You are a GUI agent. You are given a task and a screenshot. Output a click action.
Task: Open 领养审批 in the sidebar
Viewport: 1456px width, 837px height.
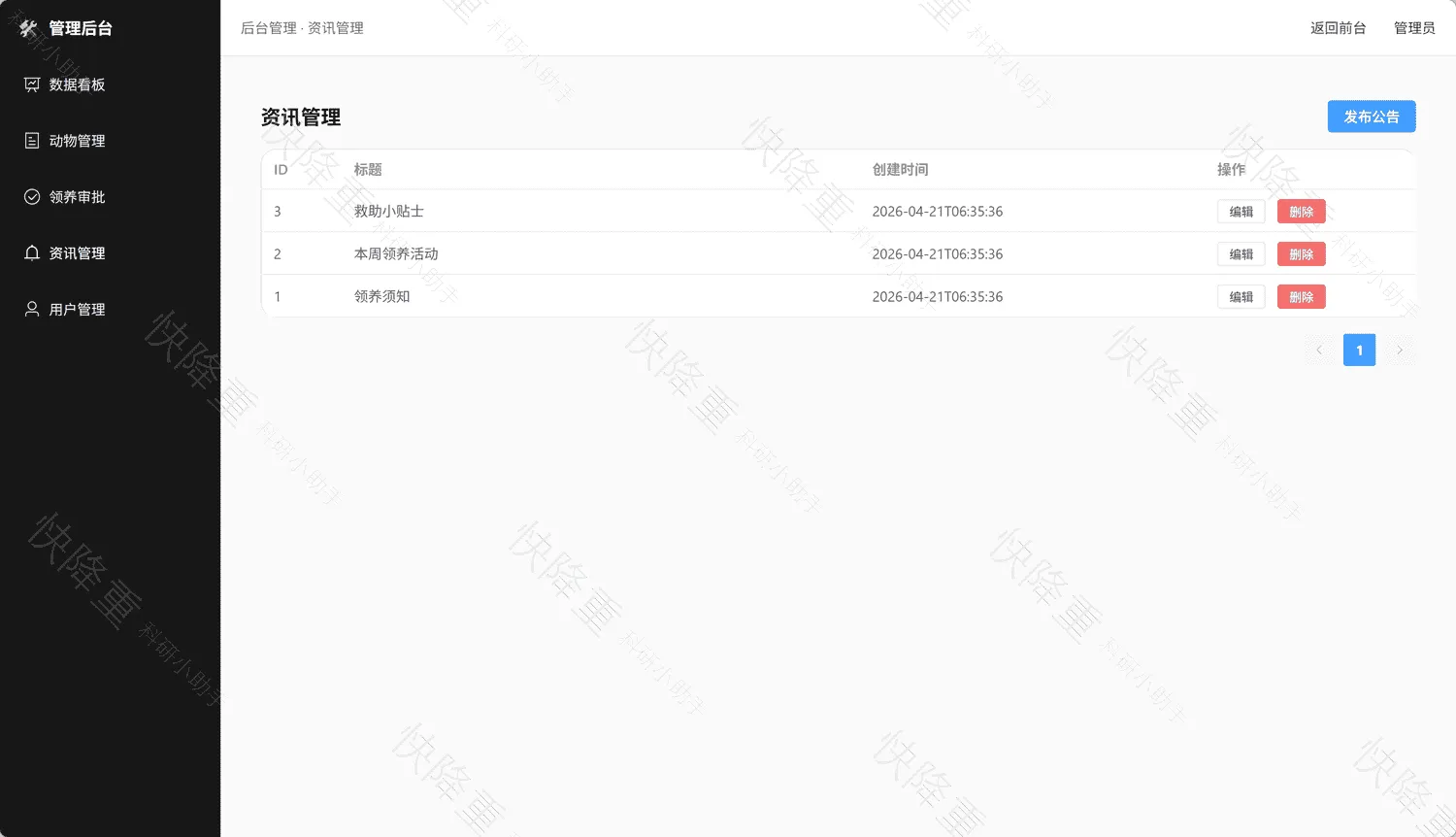click(x=110, y=197)
